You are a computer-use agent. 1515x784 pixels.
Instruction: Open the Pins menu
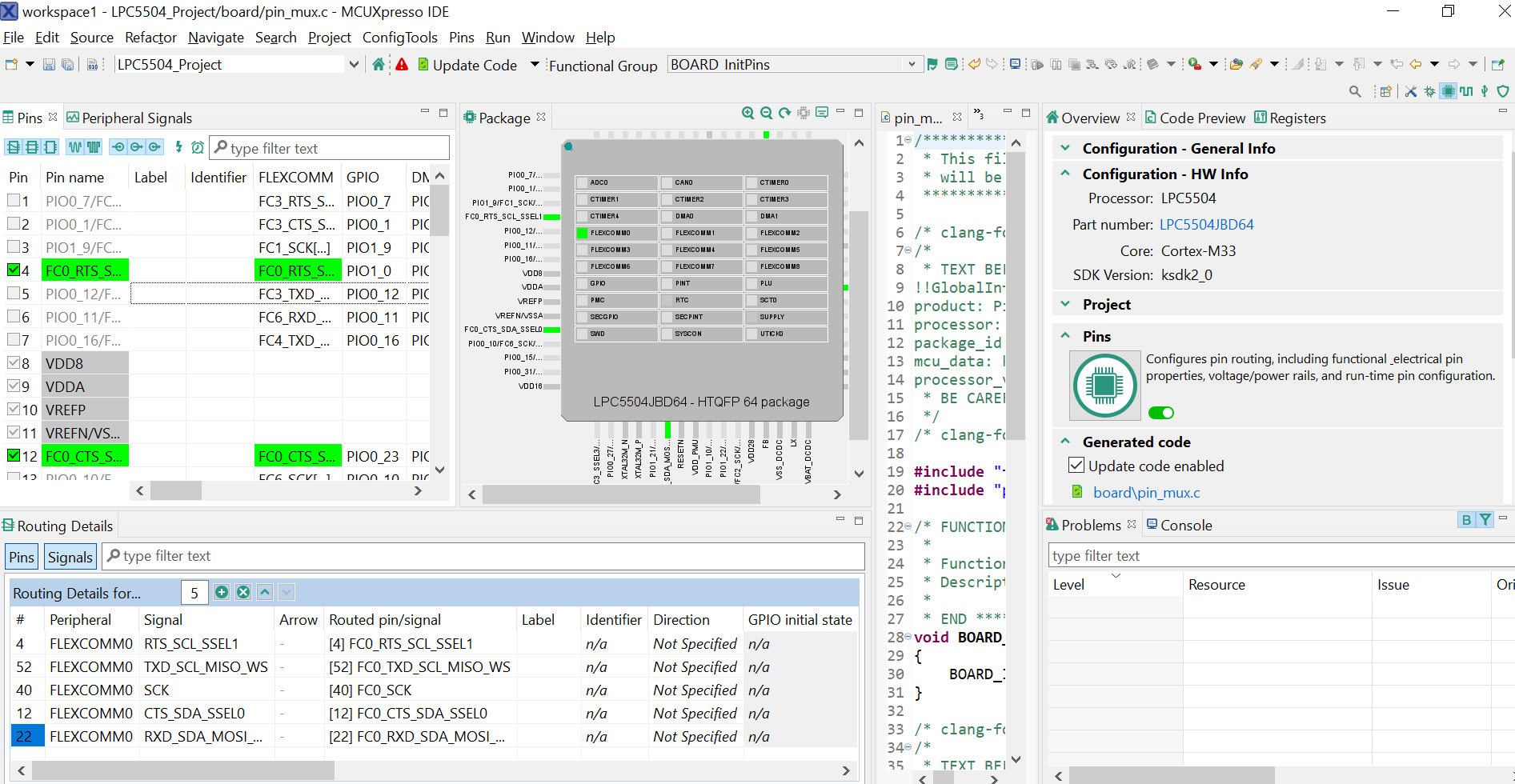(462, 38)
